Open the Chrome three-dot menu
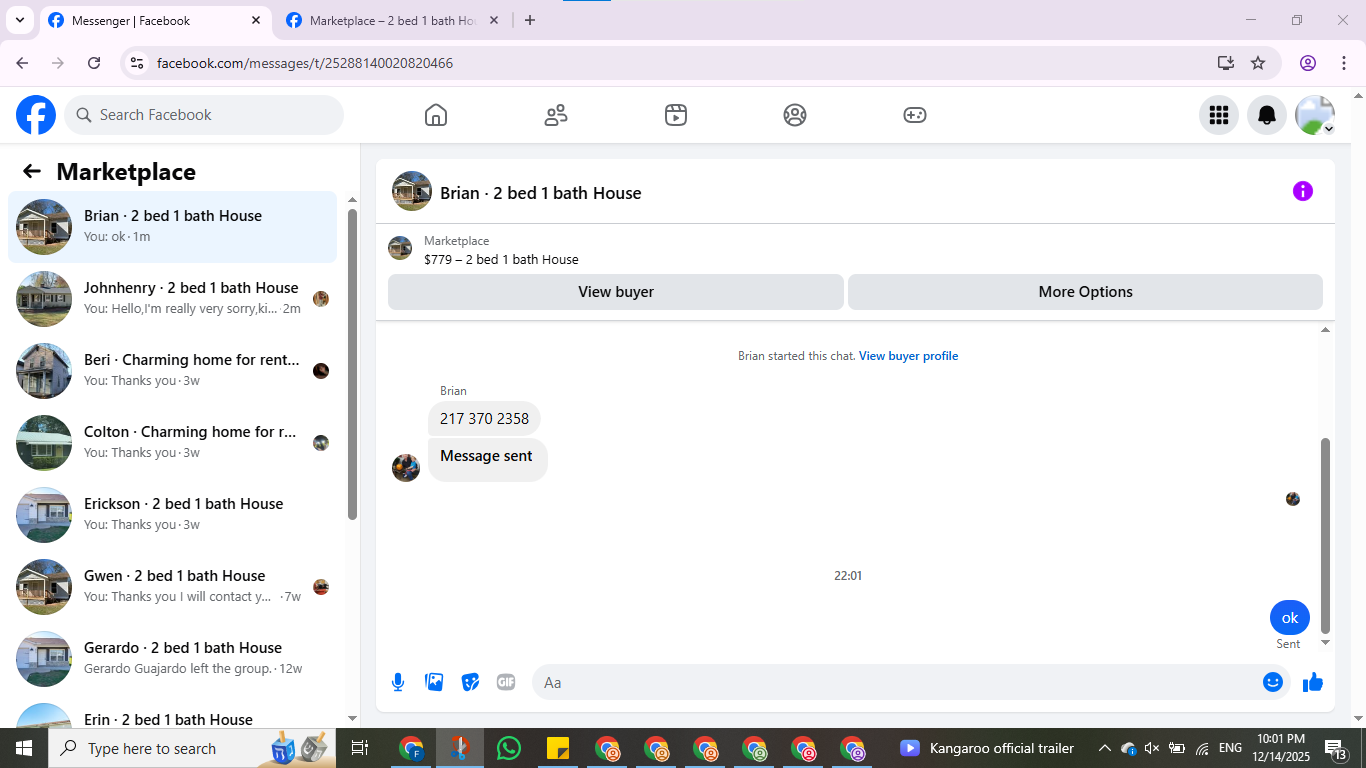Screen dimensions: 1366x768 tap(1342, 63)
